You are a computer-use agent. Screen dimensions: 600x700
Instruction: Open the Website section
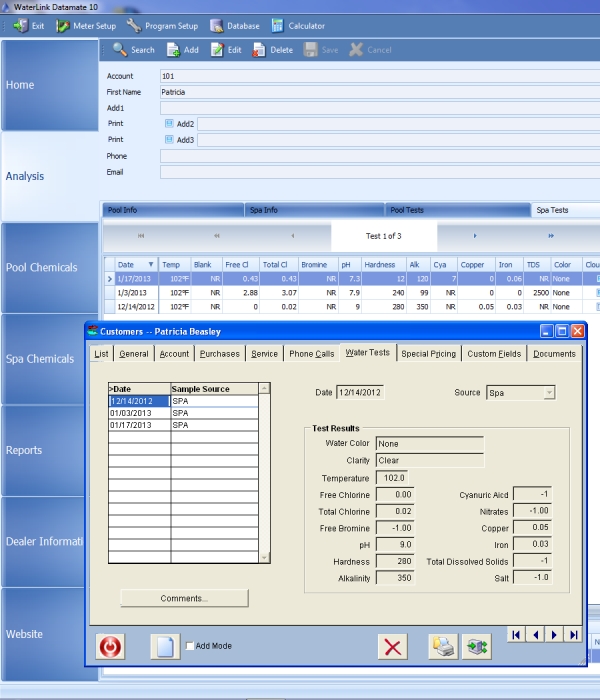click(43, 634)
